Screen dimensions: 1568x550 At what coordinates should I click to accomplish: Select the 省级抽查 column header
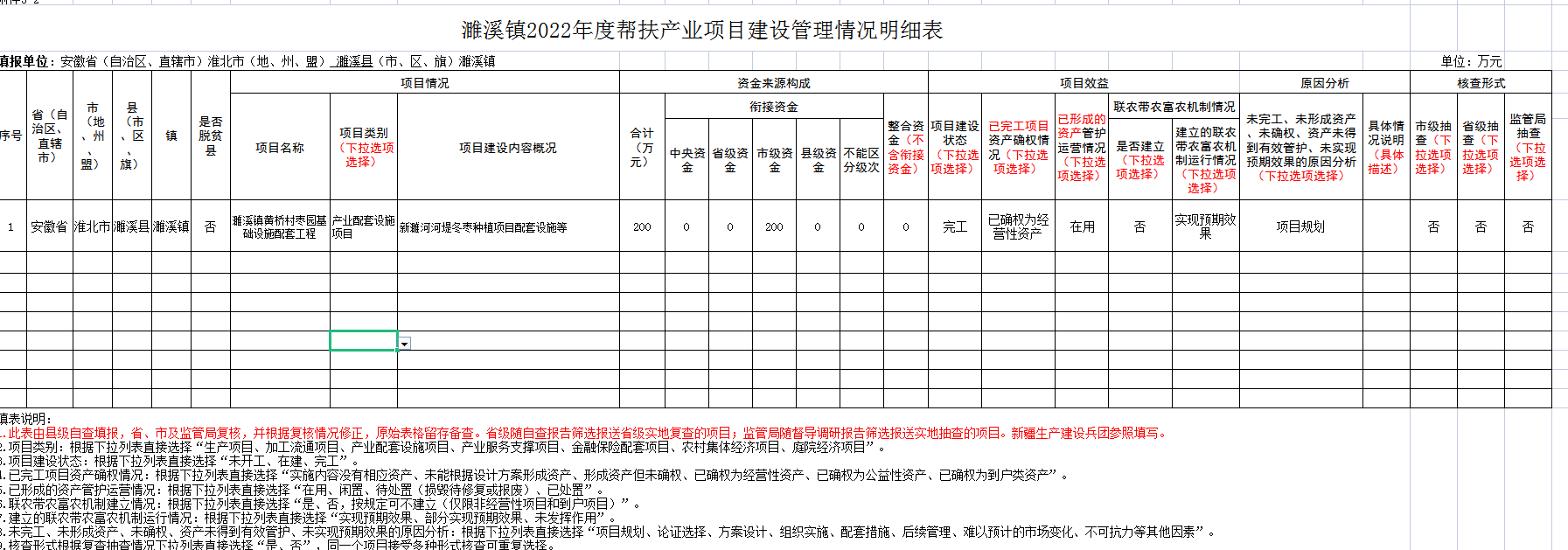click(x=1481, y=147)
